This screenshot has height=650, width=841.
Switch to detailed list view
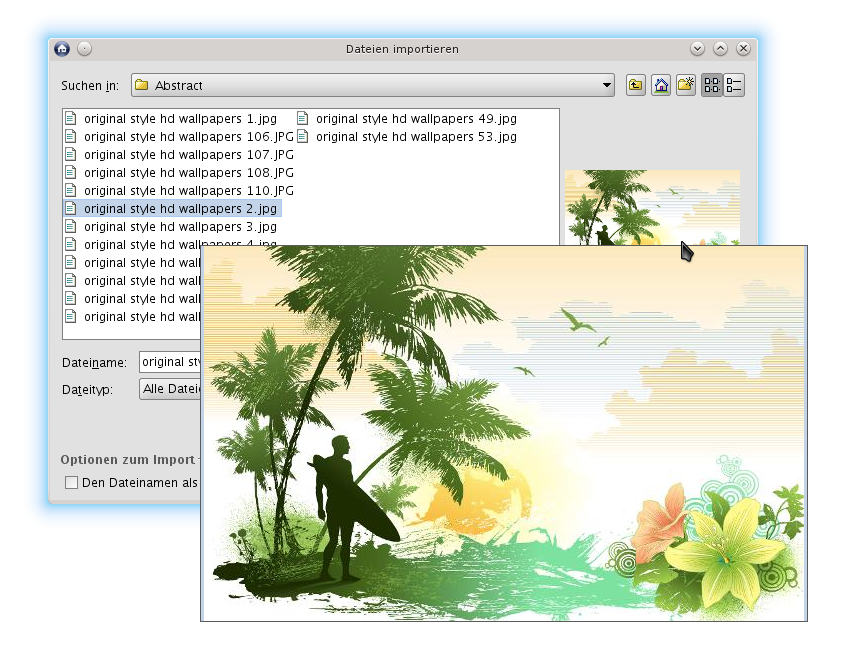tap(734, 86)
